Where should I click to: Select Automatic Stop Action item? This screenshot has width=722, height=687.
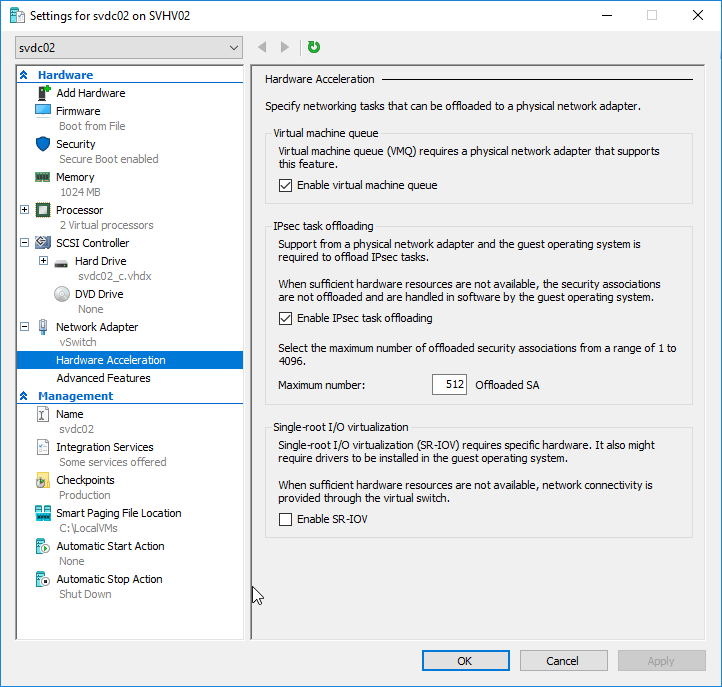pos(110,579)
